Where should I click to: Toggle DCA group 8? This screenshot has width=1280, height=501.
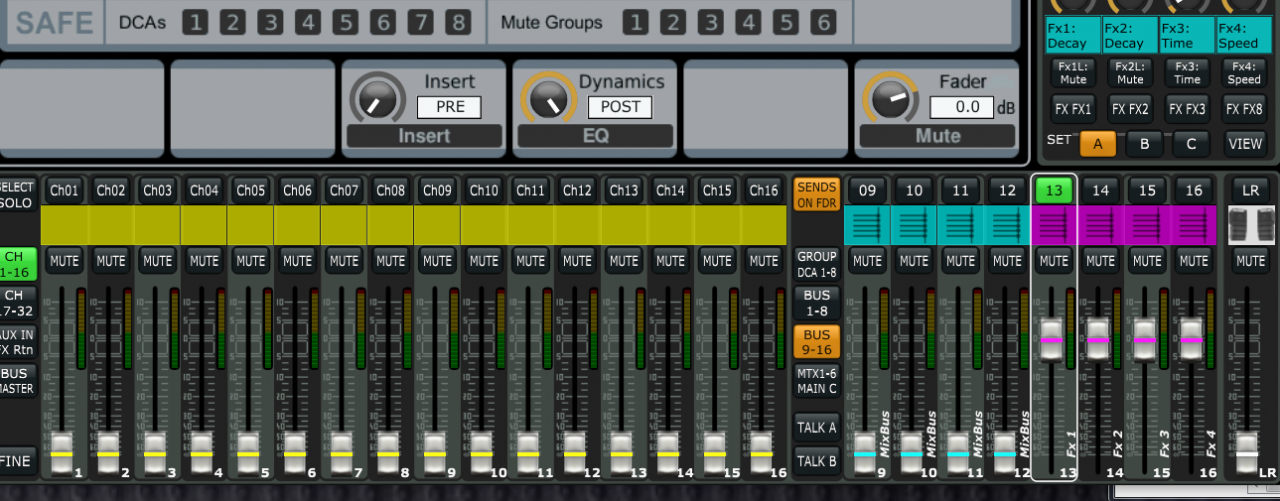457,22
